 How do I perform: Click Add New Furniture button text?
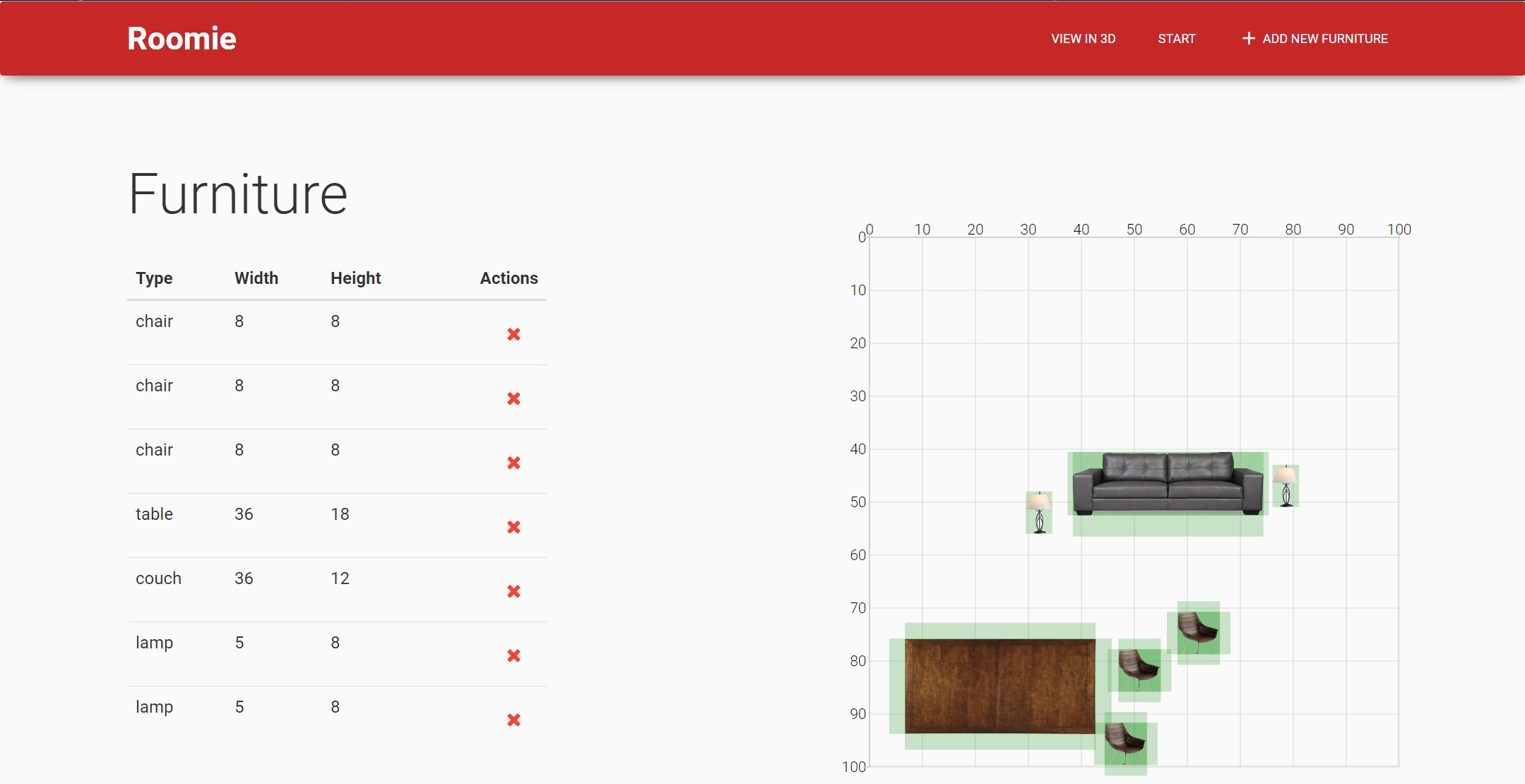click(x=1324, y=39)
